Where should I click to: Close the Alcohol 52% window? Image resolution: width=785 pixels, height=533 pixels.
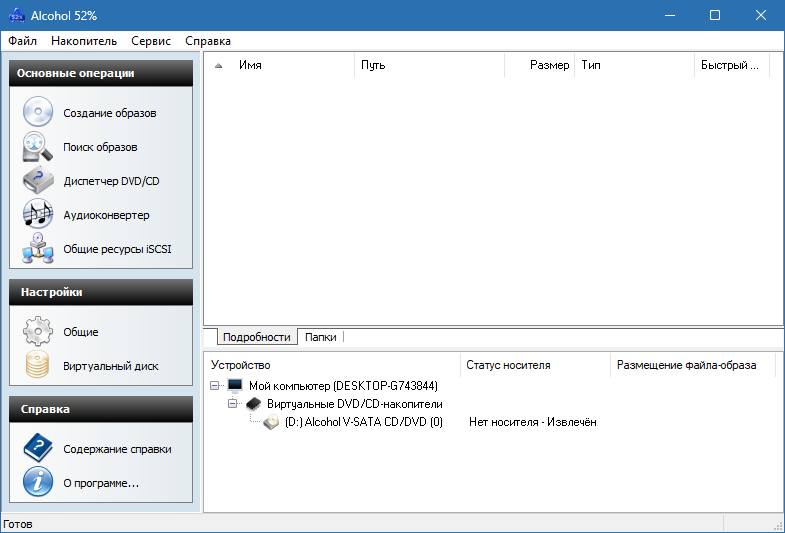pyautogui.click(x=760, y=16)
